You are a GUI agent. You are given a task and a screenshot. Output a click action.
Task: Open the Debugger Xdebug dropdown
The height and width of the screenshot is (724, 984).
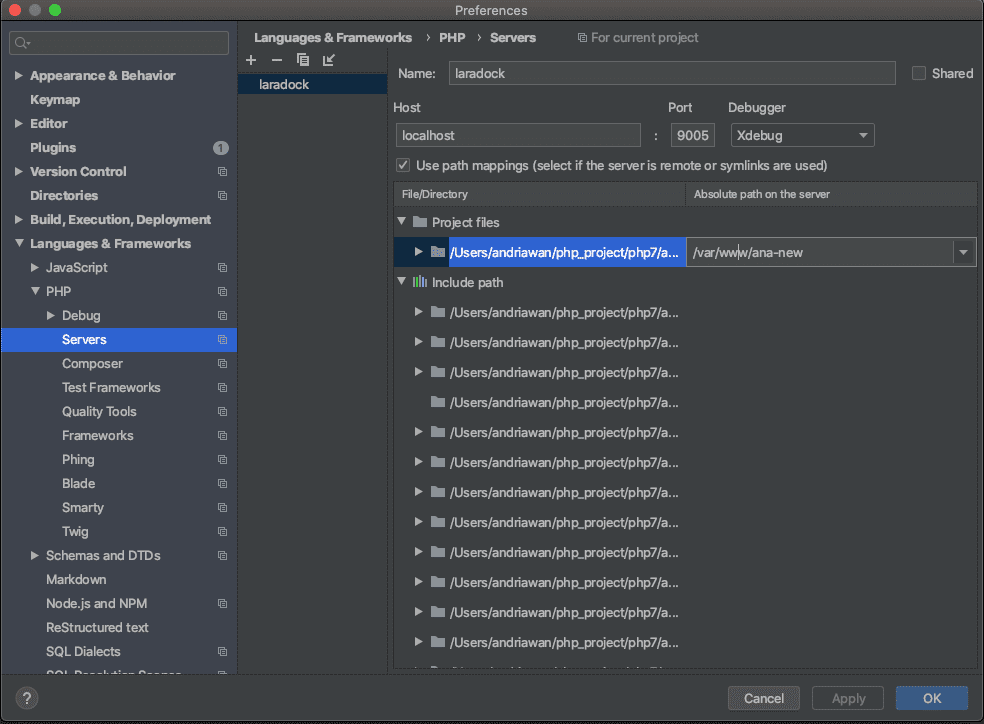point(802,135)
